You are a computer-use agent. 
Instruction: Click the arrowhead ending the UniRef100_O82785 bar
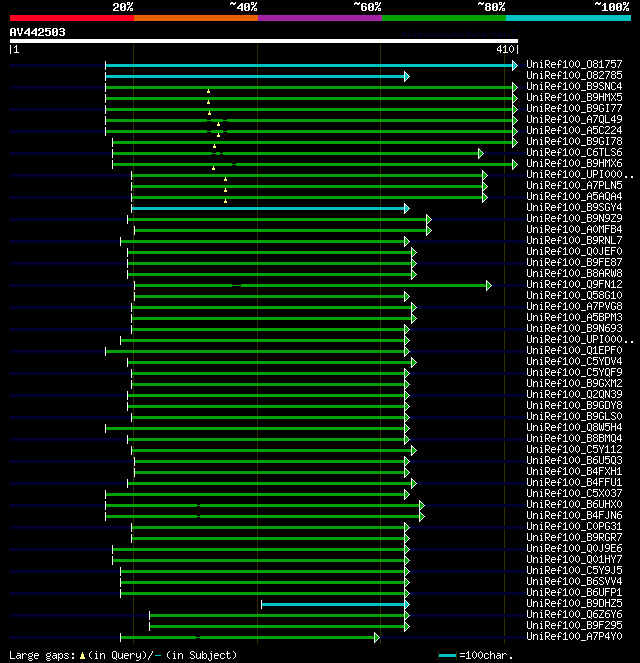point(406,77)
